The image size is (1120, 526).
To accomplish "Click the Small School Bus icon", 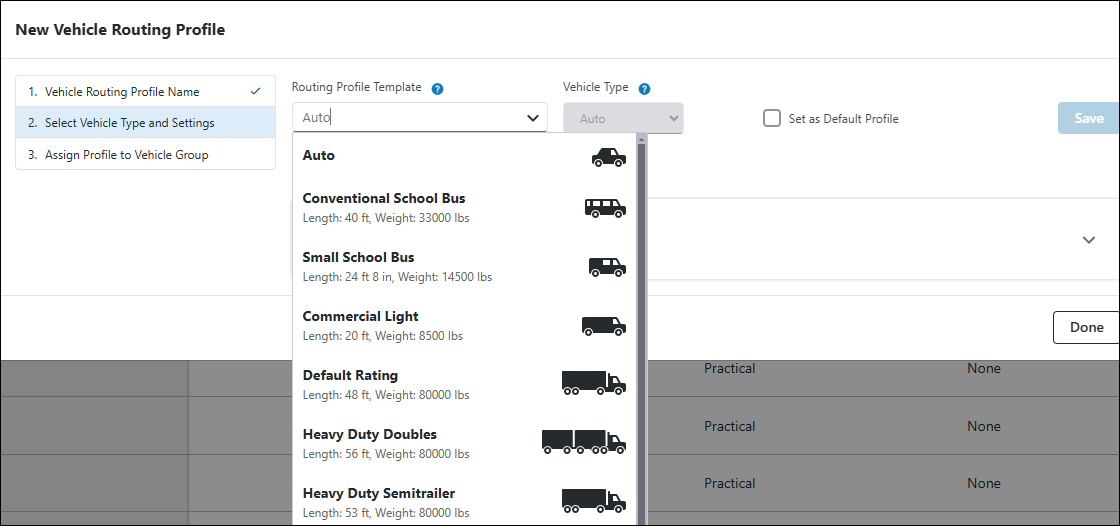I will pos(606,267).
